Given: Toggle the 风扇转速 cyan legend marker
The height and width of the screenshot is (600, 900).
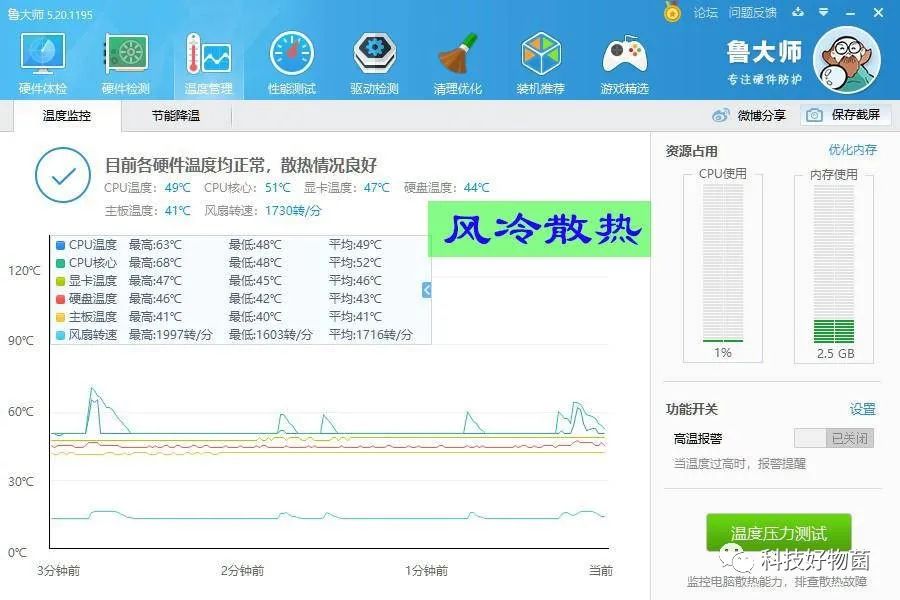Looking at the screenshot, I should [60, 335].
